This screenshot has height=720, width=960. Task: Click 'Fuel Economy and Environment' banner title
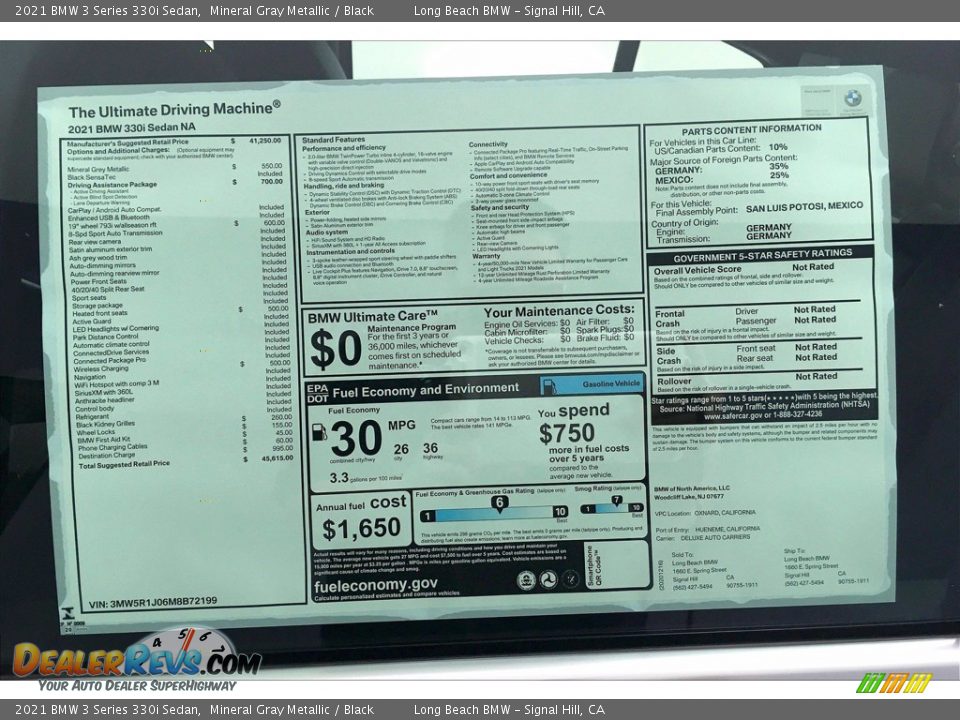coord(426,390)
